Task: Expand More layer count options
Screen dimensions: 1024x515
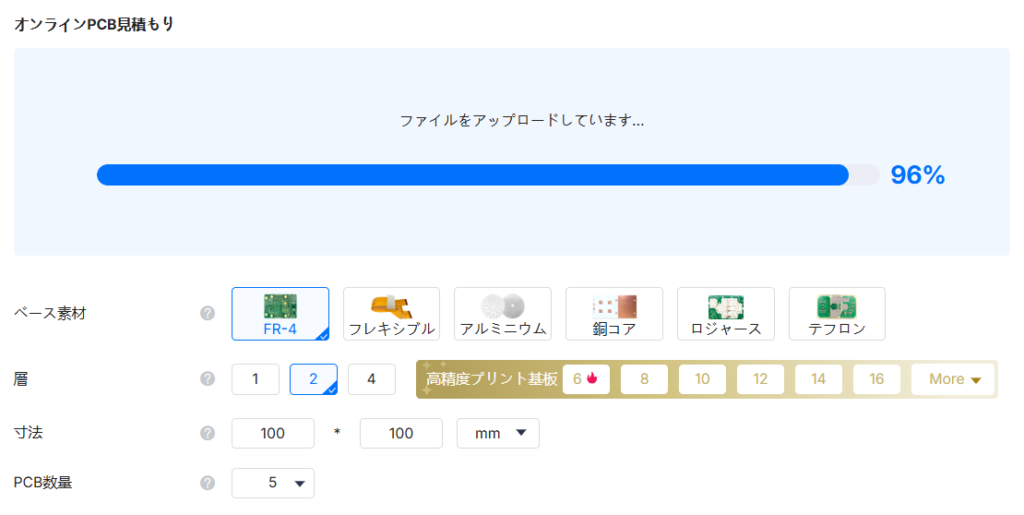Action: coord(953,379)
